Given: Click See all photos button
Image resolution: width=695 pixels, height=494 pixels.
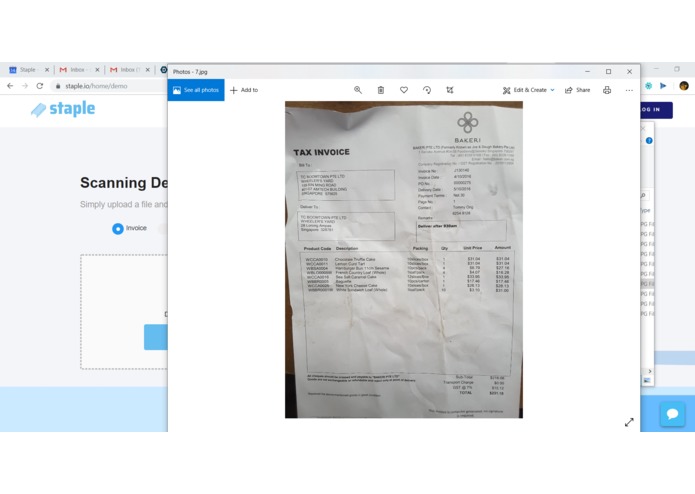Looking at the screenshot, I should pyautogui.click(x=196, y=90).
